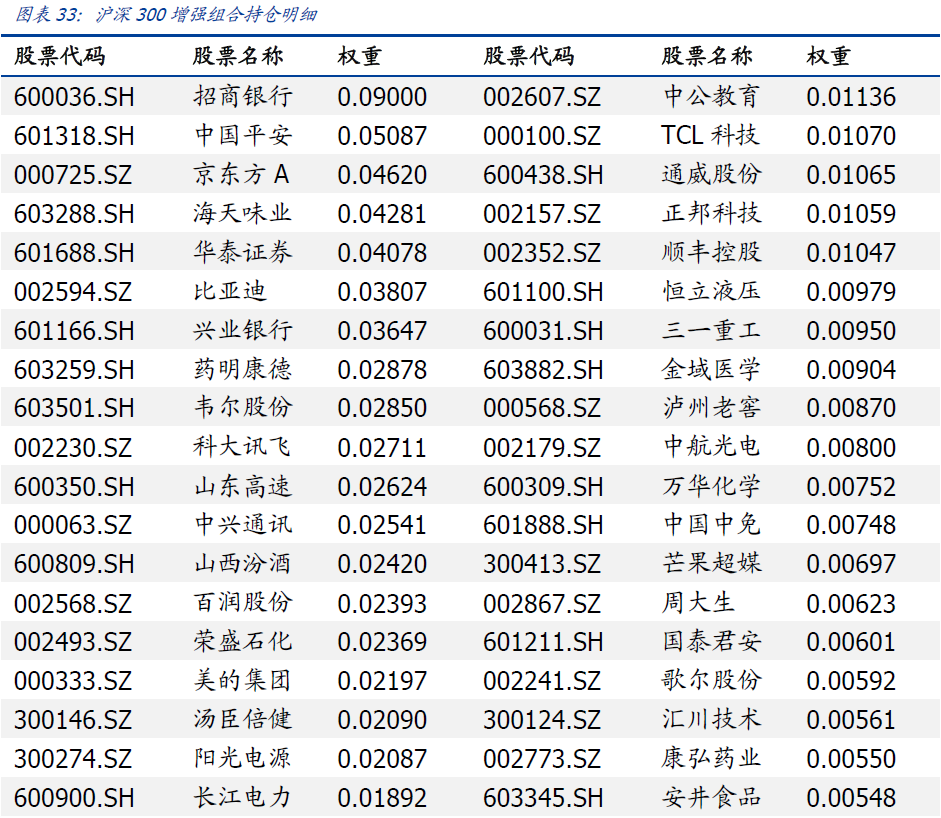
Task: Select stock name 山西汾酒
Action: coord(243,564)
